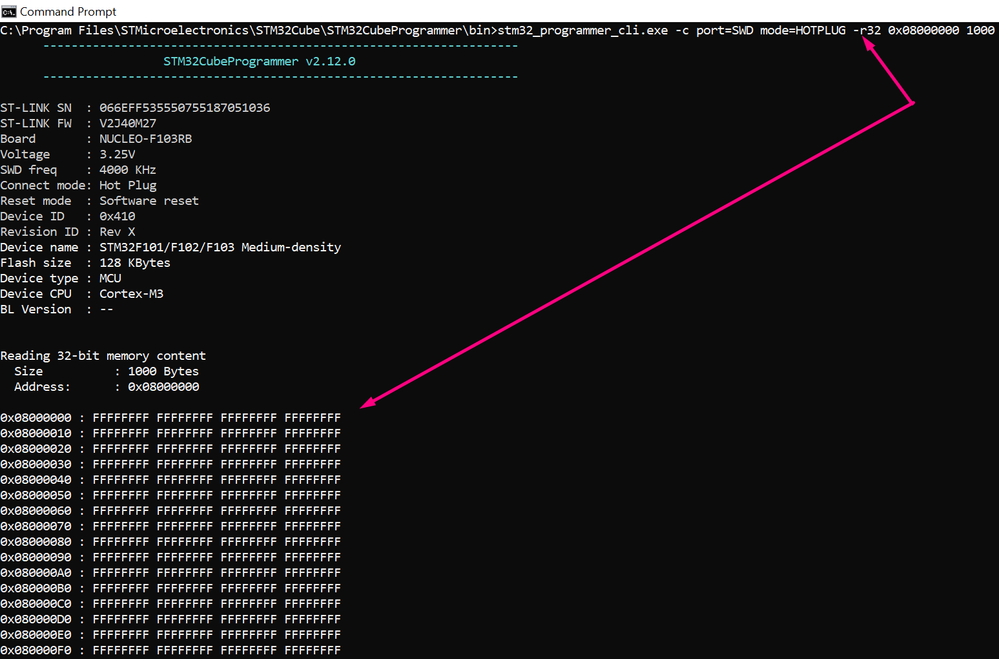
Task: Click the ST-LINK SN value 066EFF535550755187051036
Action: [x=185, y=108]
